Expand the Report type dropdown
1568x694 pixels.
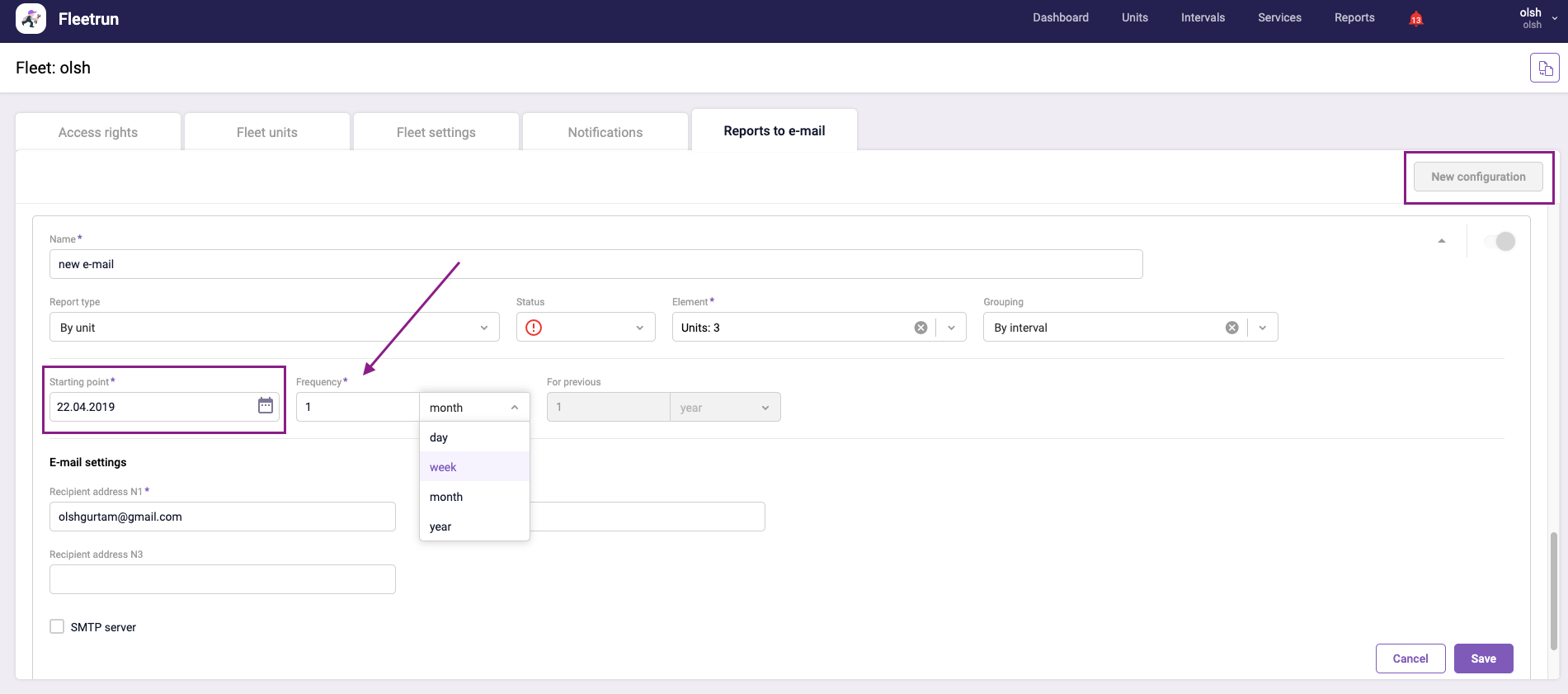coord(483,328)
